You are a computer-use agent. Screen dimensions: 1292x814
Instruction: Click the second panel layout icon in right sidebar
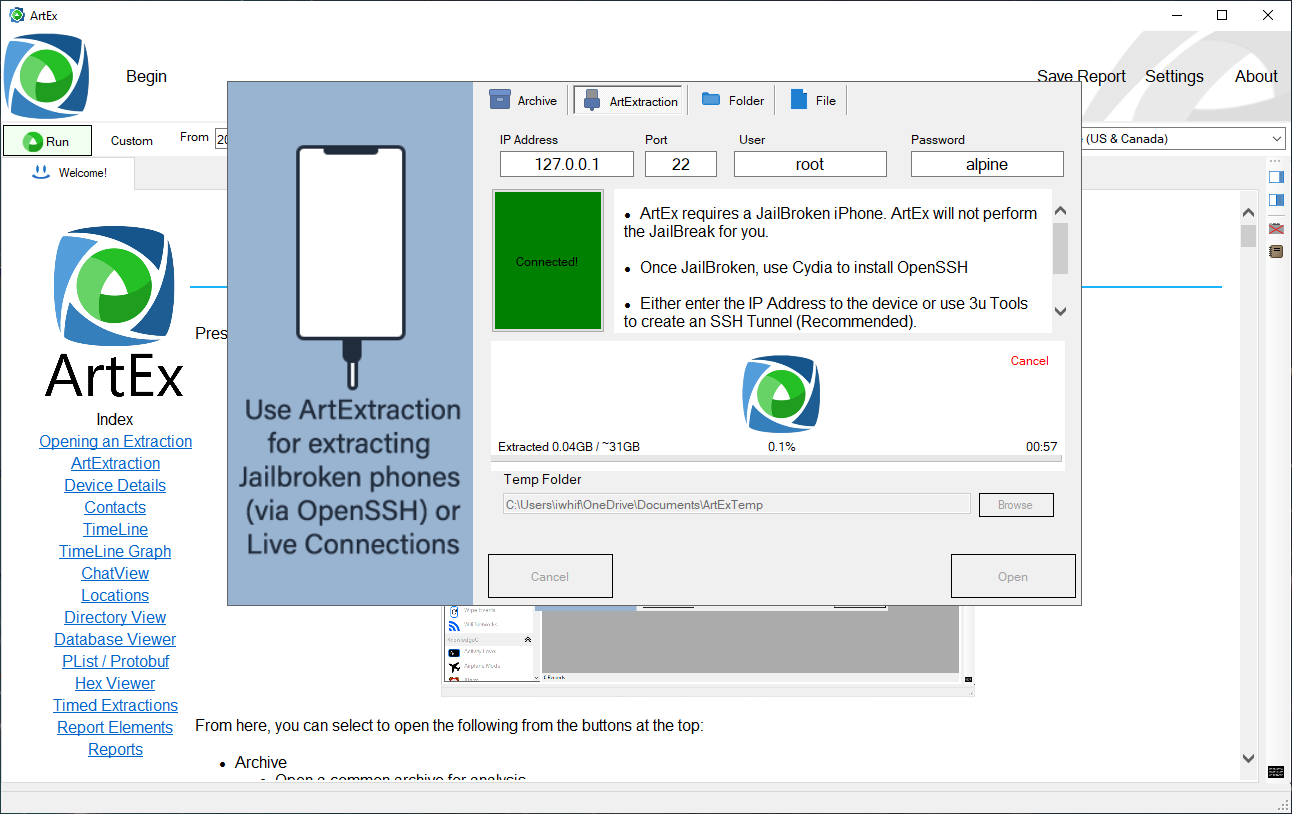click(1276, 200)
